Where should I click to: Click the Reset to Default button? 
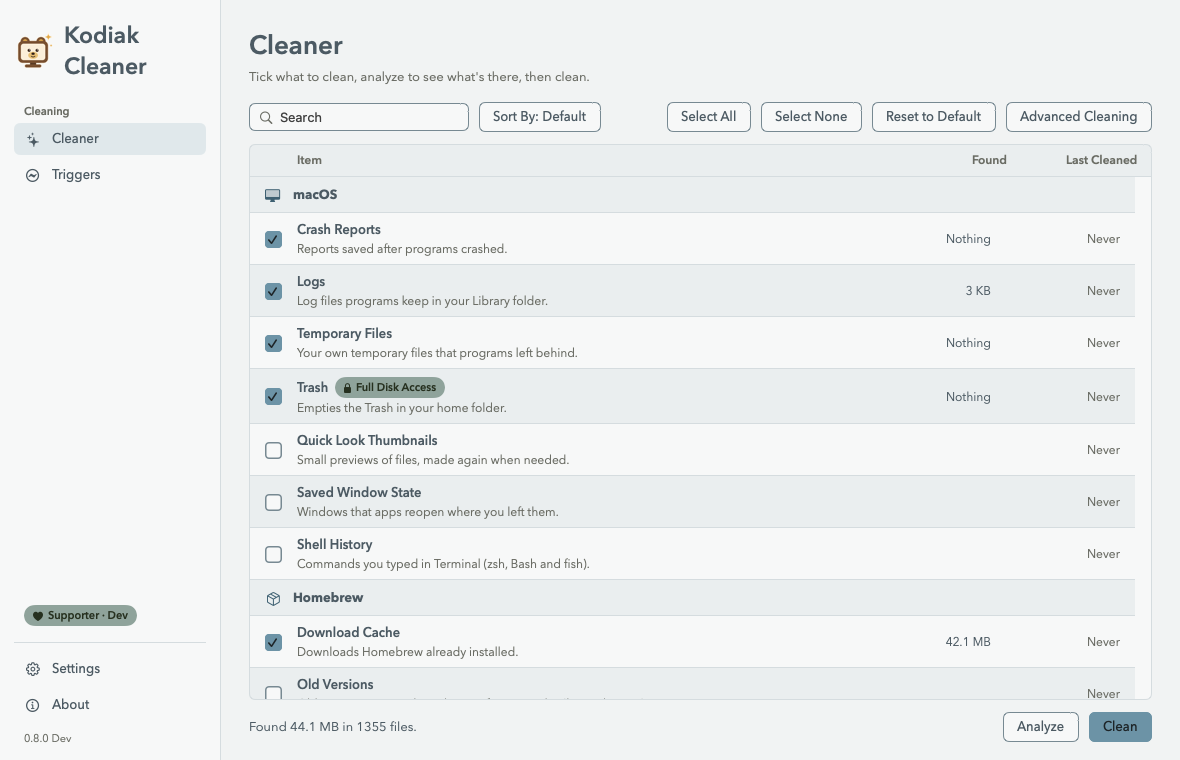[x=933, y=117]
